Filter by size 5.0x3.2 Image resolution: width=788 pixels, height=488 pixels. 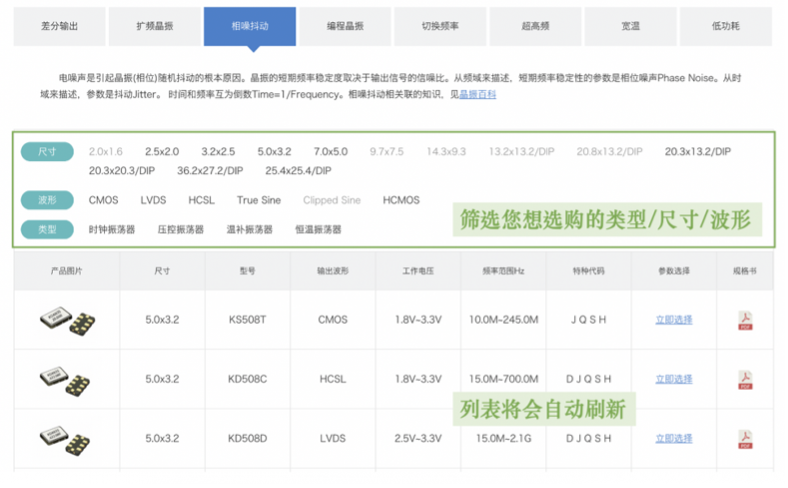click(x=274, y=151)
